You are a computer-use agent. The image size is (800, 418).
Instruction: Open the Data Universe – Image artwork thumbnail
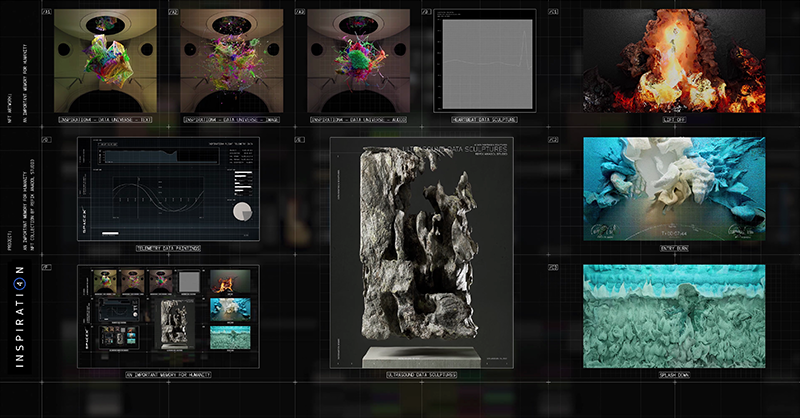click(232, 61)
